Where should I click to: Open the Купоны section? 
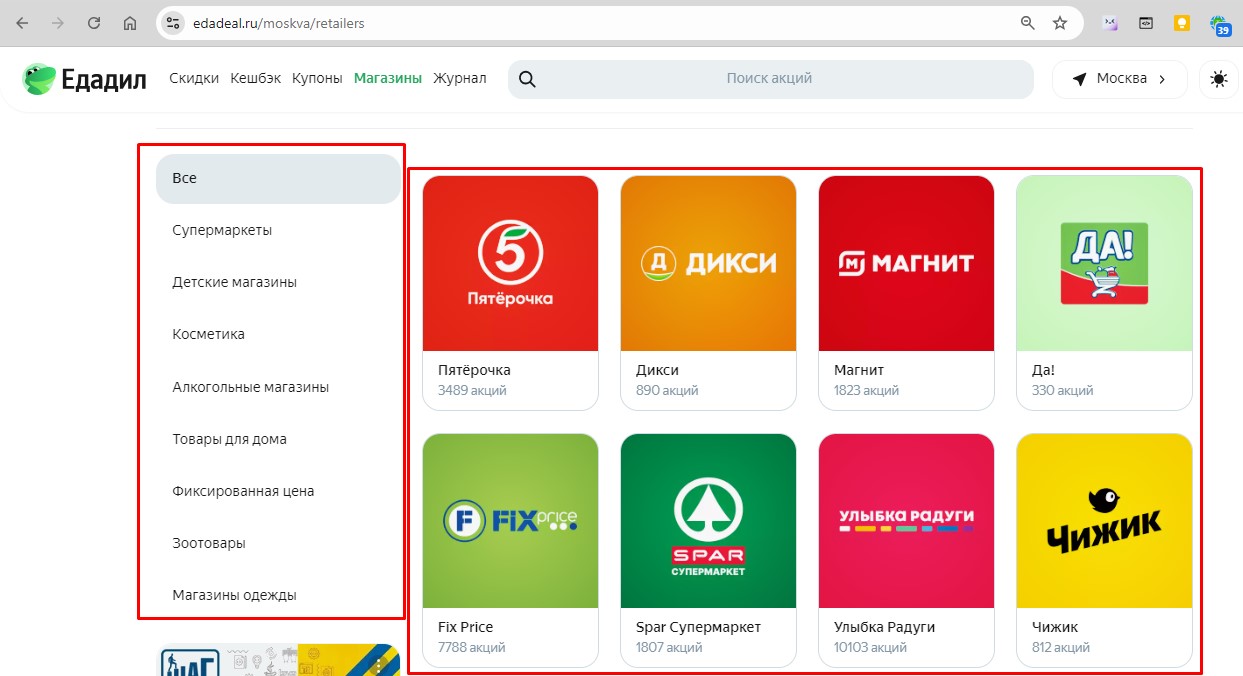[x=317, y=78]
